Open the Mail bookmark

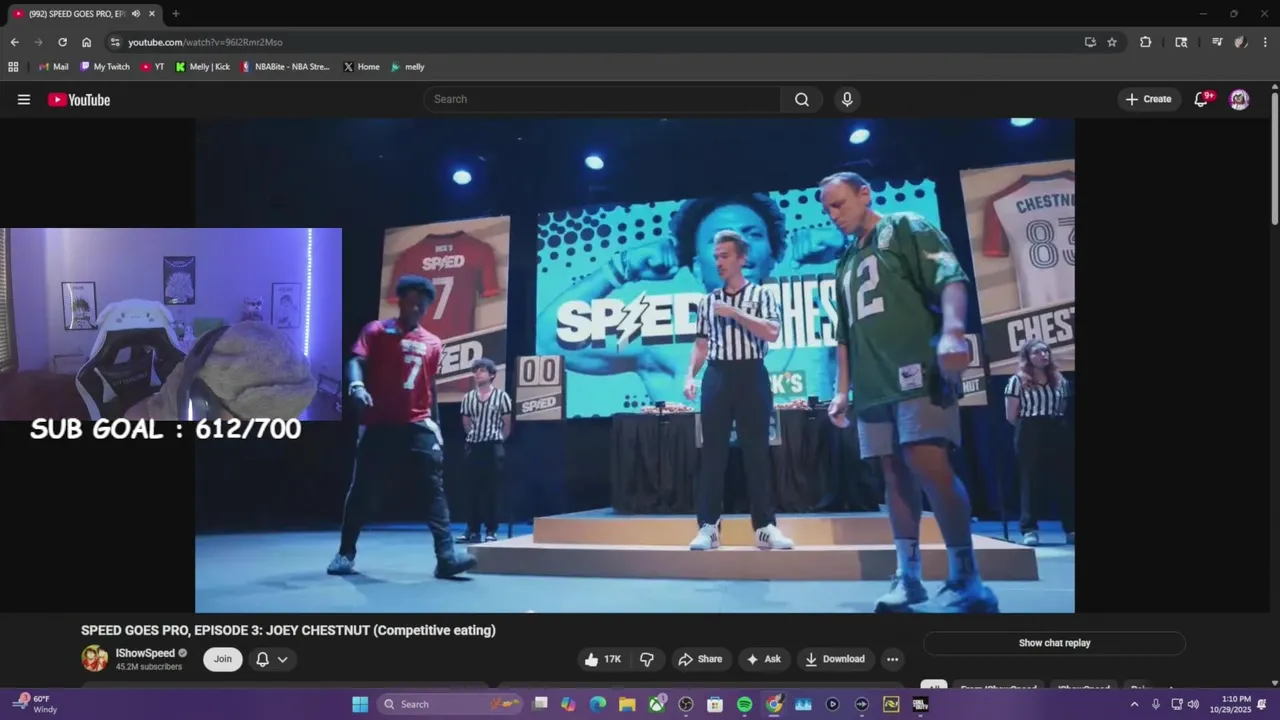coord(53,67)
